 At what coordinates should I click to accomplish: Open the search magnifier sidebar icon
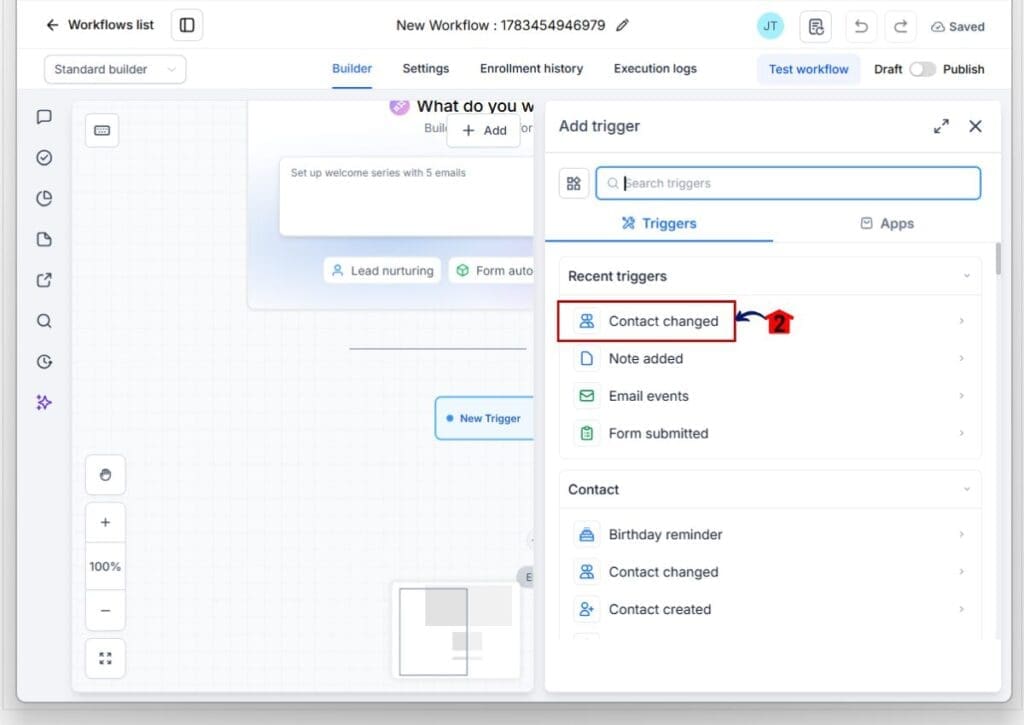[44, 321]
